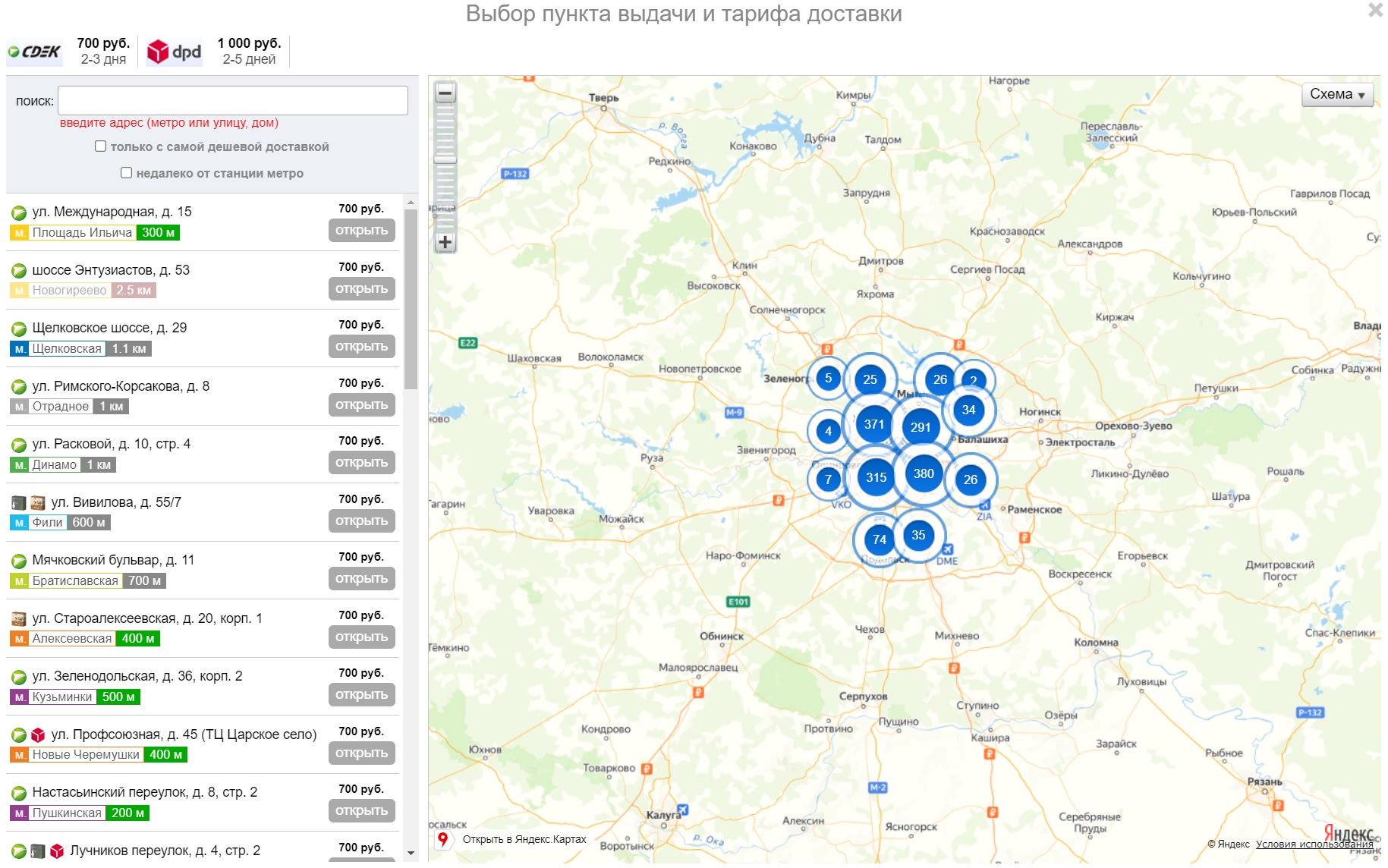Viewport: 1388px width, 868px height.
Task: Click открыть for ул. Международная, д. 15
Action: tap(362, 231)
